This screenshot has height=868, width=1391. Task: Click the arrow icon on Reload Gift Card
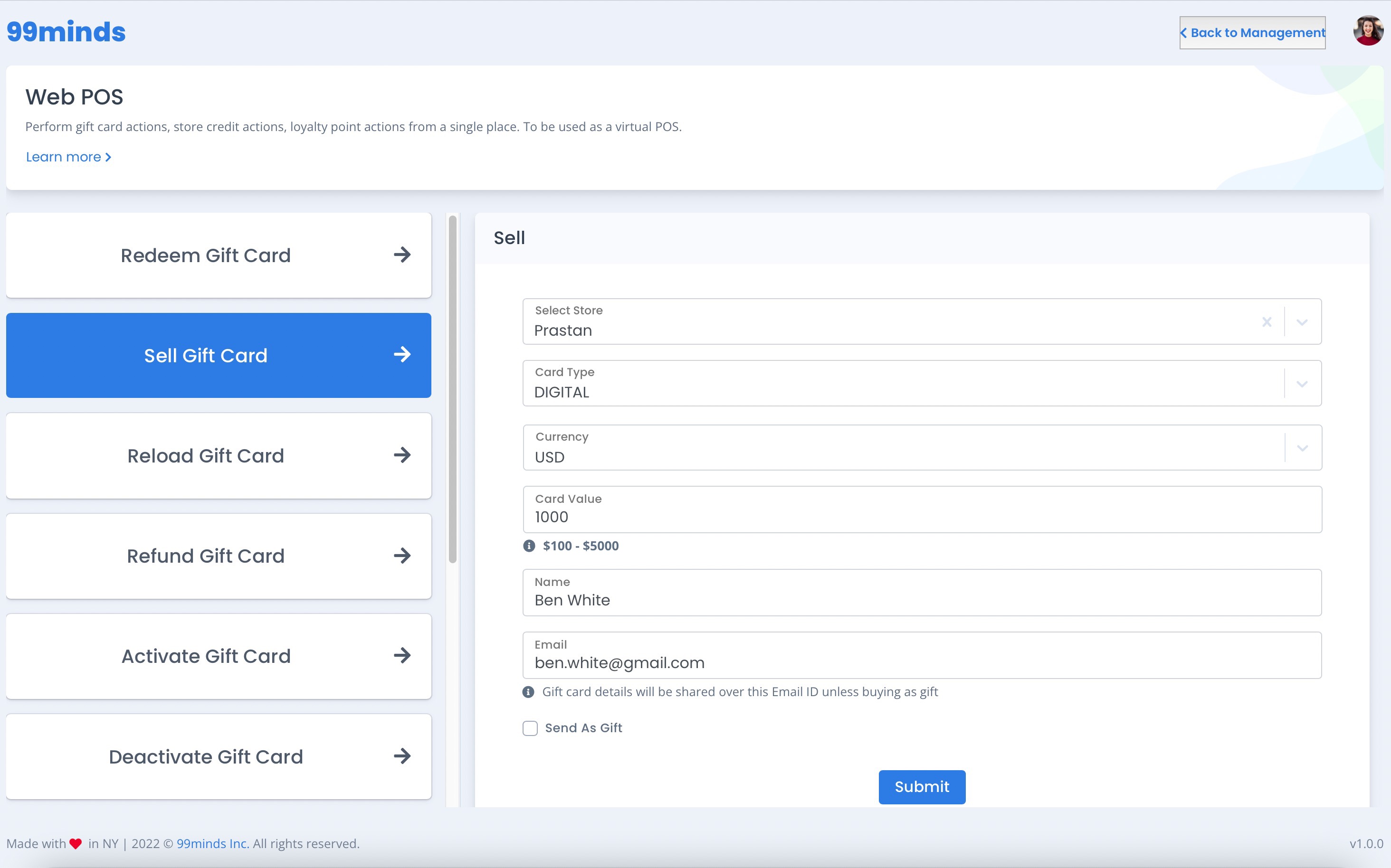point(402,455)
